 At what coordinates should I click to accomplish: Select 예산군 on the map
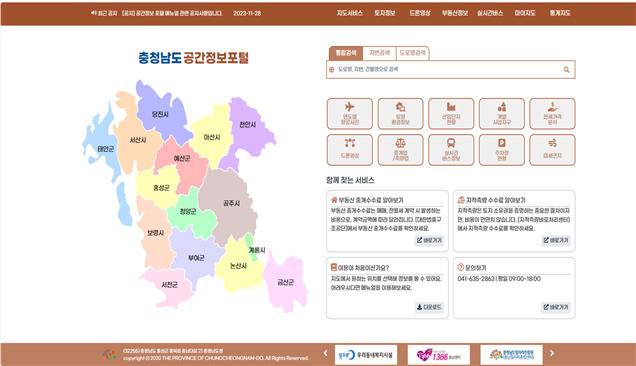click(182, 158)
